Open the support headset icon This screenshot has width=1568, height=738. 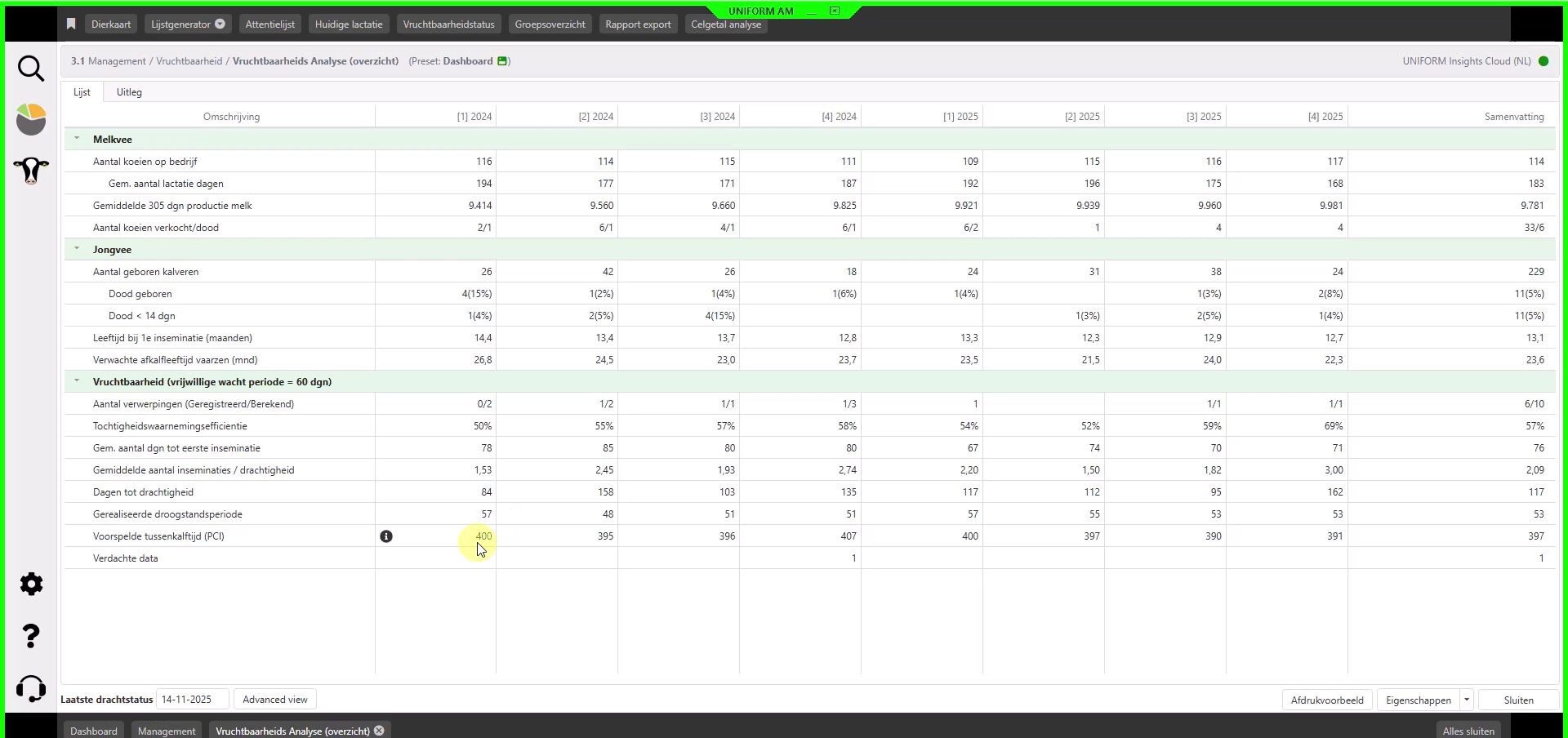31,688
